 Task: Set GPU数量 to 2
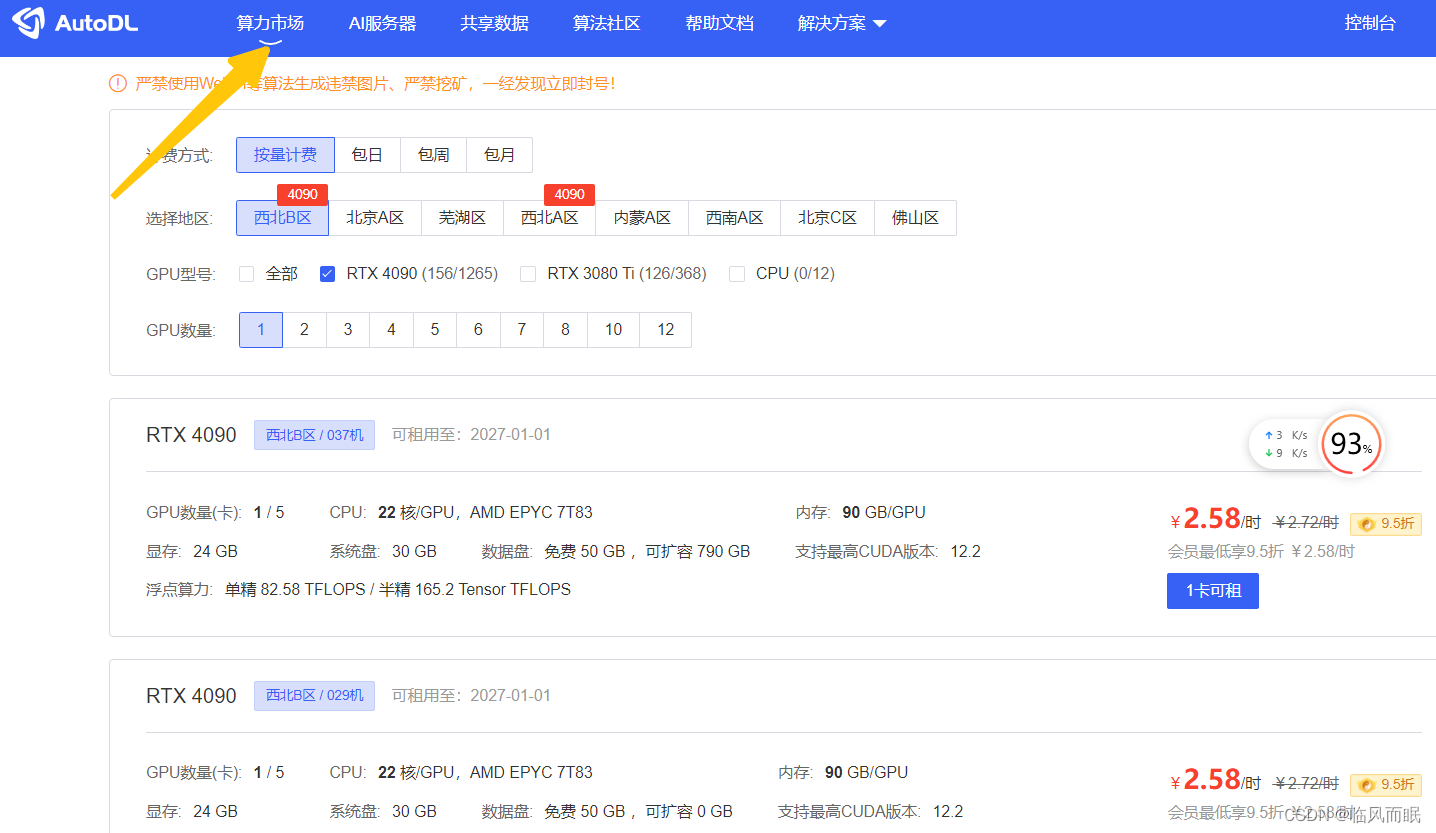coord(304,330)
